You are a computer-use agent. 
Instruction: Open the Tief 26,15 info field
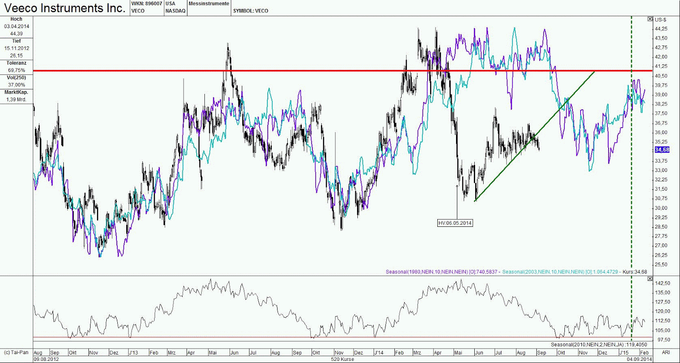point(17,49)
